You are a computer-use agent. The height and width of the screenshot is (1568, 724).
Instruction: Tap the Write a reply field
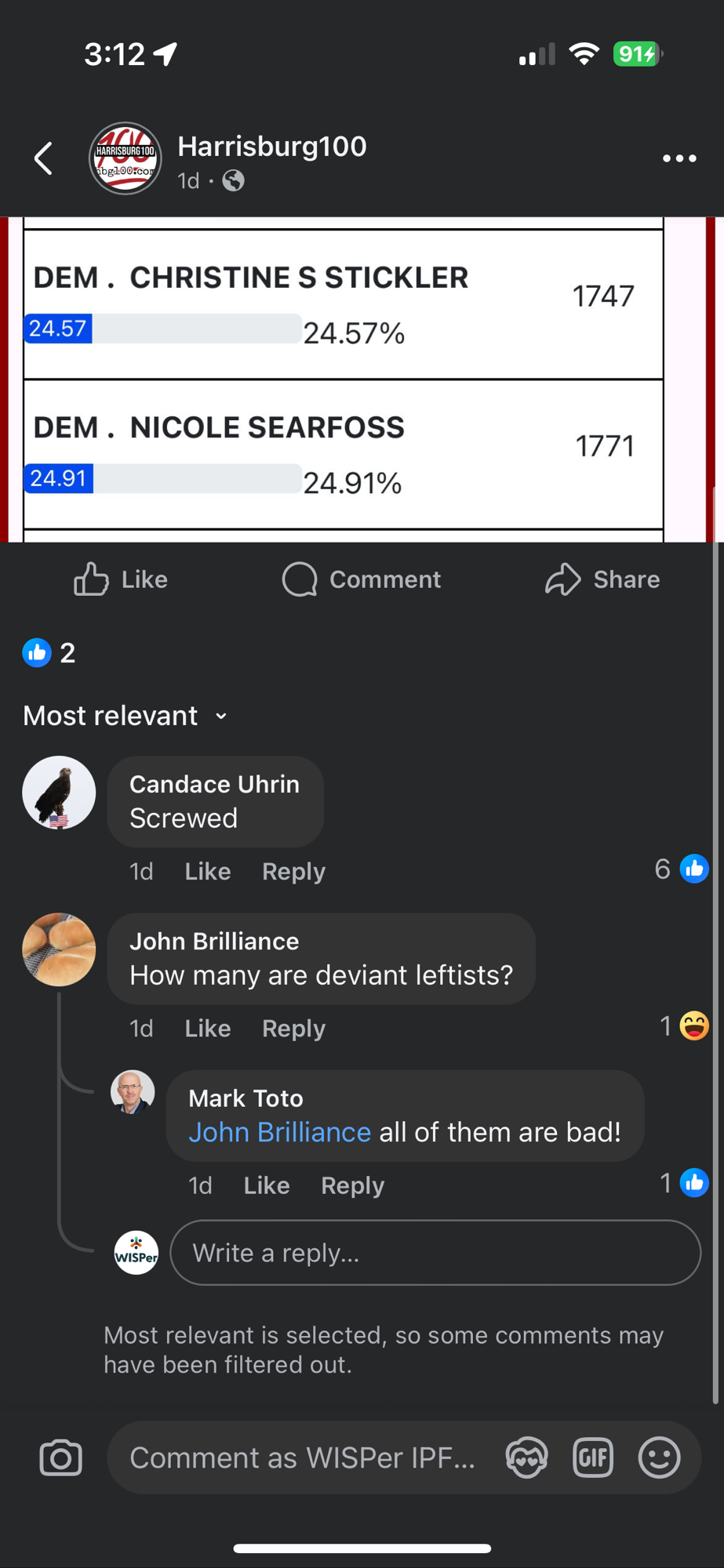coord(435,1253)
